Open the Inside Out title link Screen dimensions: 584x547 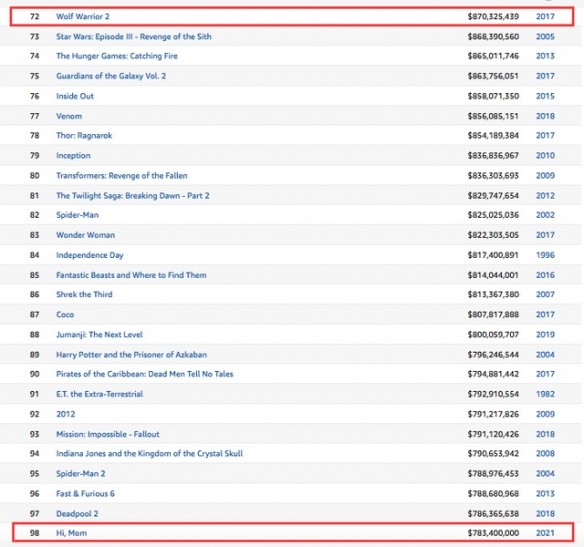coord(75,96)
